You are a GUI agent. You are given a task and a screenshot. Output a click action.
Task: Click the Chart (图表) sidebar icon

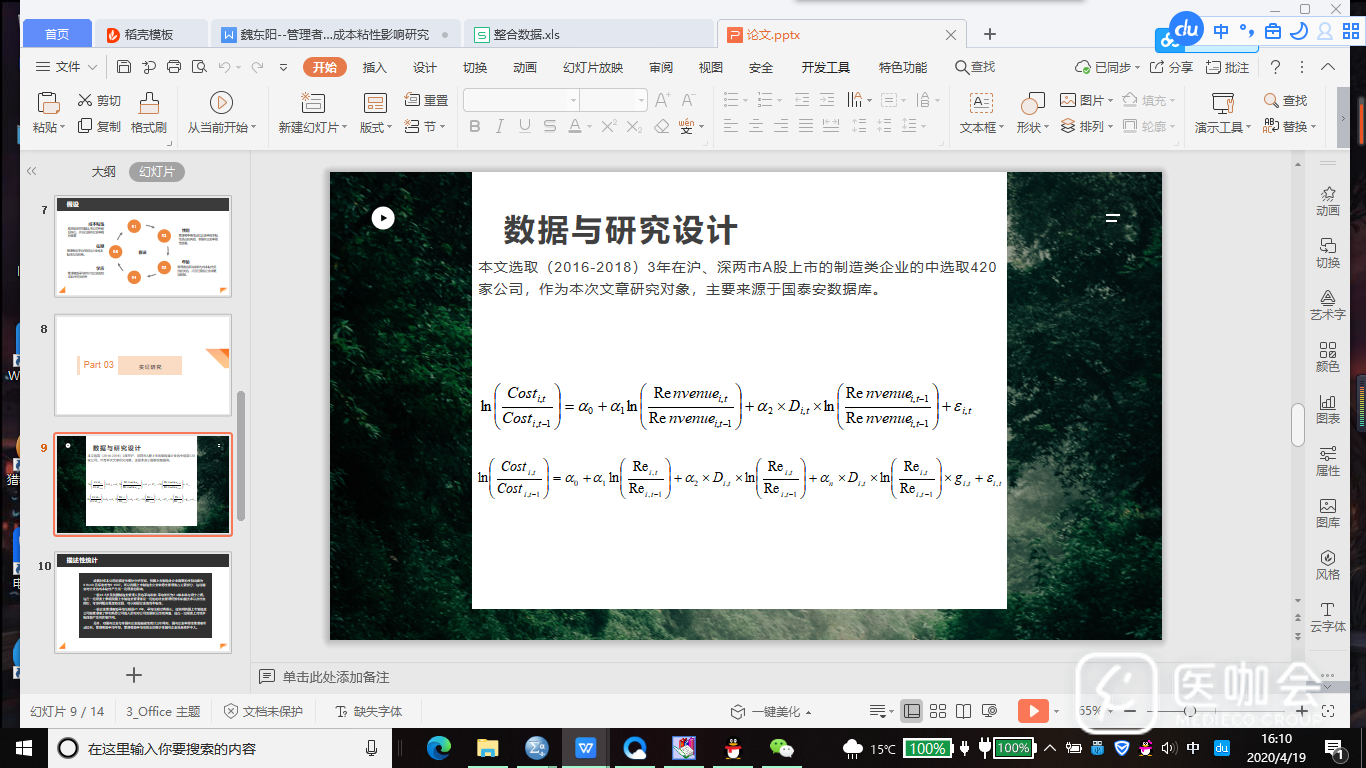[x=1328, y=408]
